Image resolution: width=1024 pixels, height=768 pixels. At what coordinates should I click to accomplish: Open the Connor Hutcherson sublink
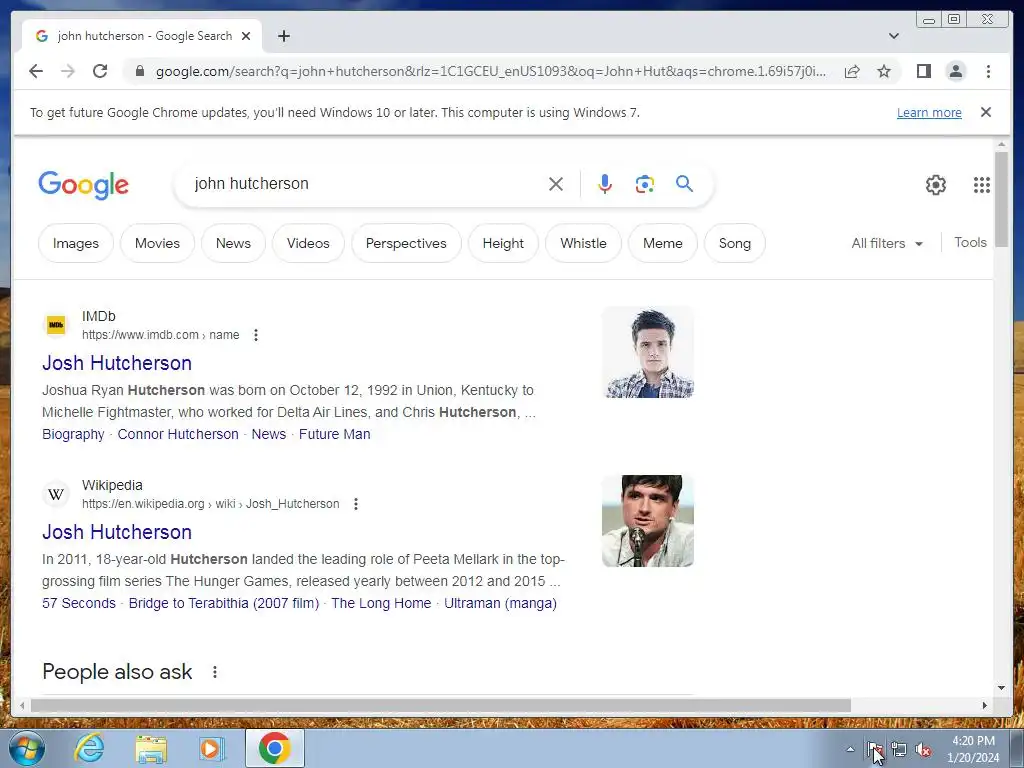point(178,434)
